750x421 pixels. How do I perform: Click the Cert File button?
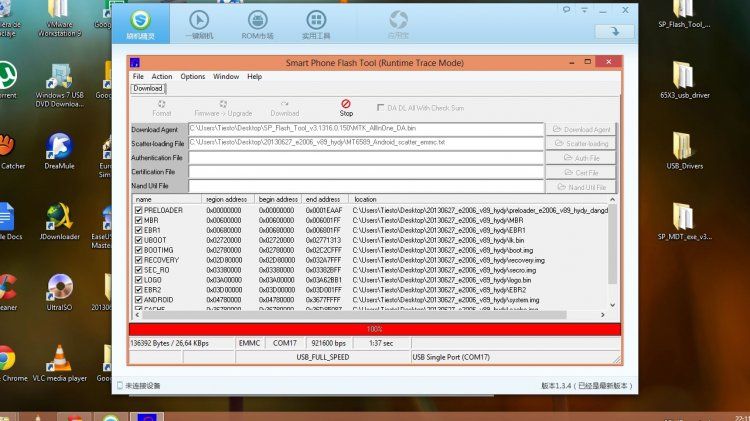point(581,173)
